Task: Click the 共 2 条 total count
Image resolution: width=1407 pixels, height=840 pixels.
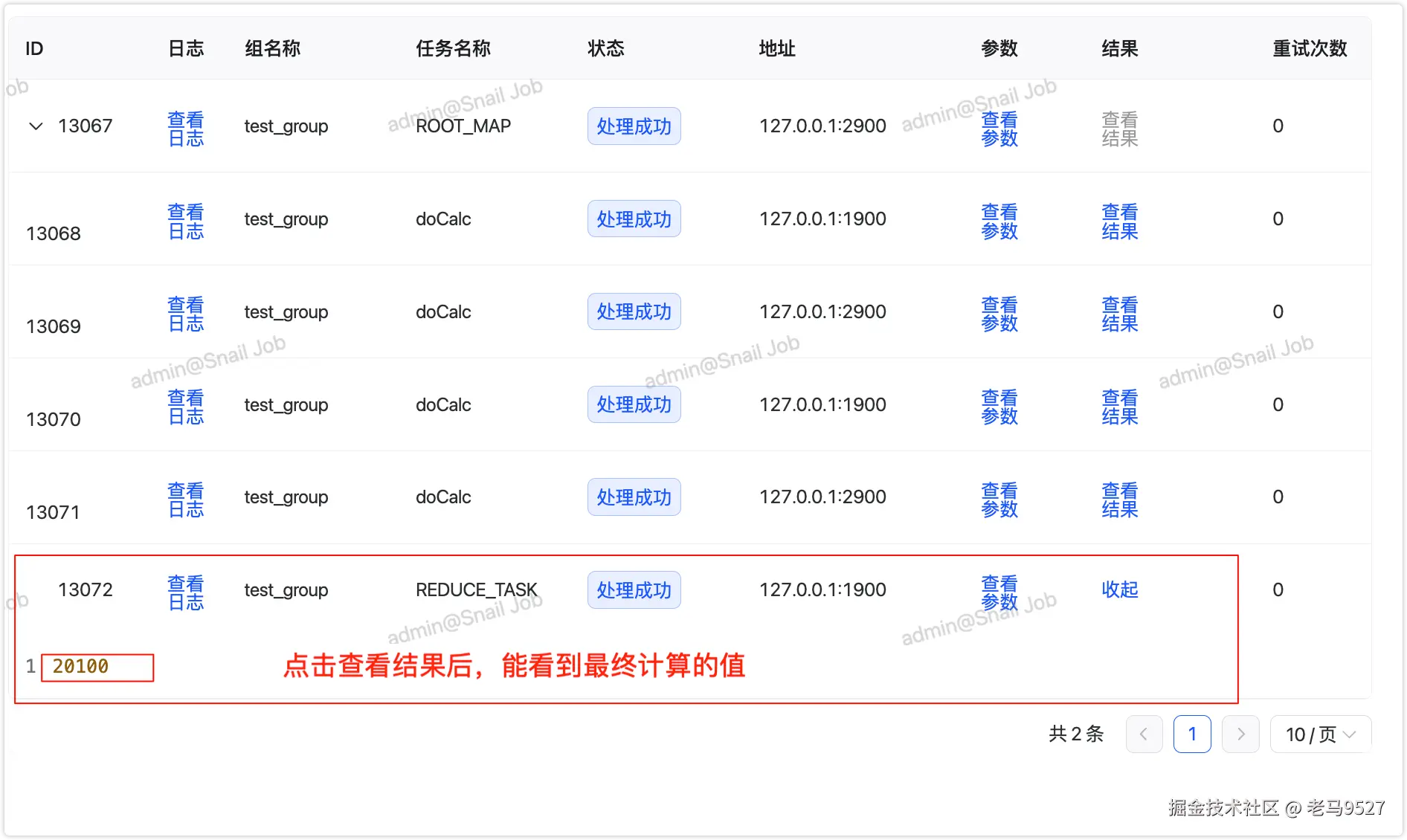Action: [x=1076, y=734]
